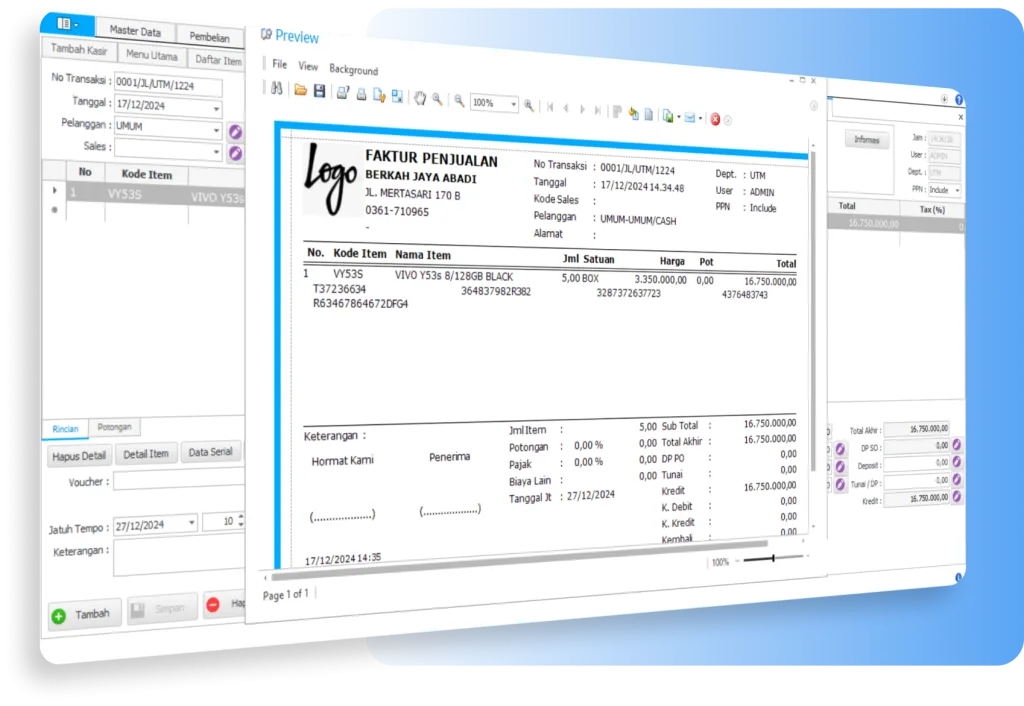Click the Hapus Detail button
The height and width of the screenshot is (706, 1024).
pos(79,456)
